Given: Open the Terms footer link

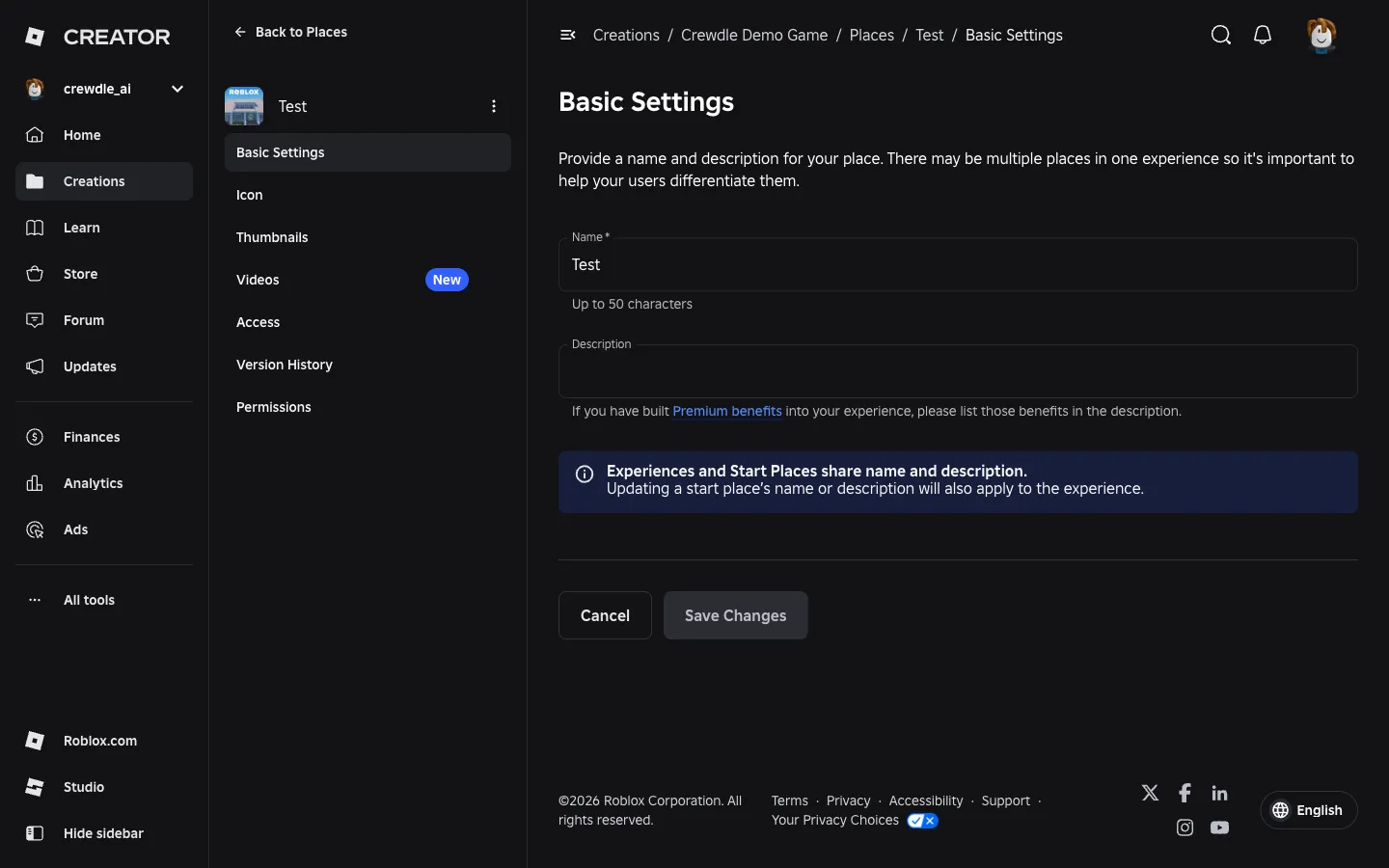Looking at the screenshot, I should [x=789, y=800].
